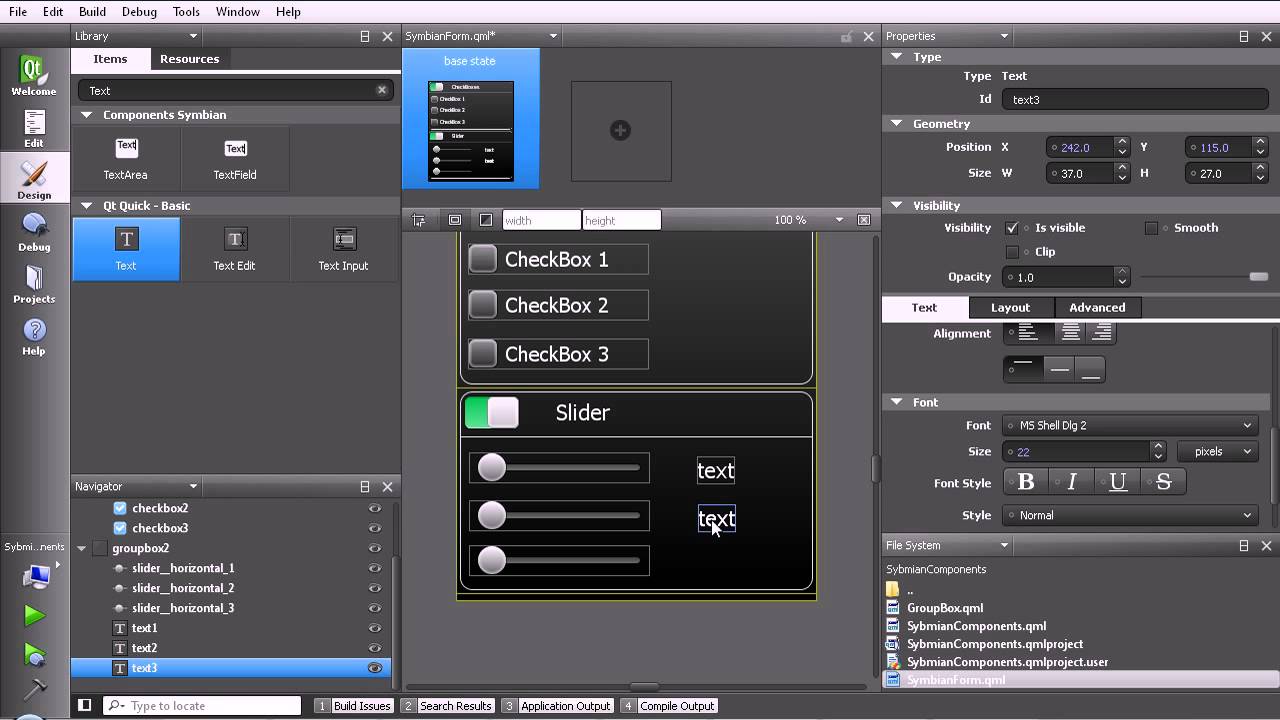Hide checkbox2 via its eye icon

coord(375,508)
